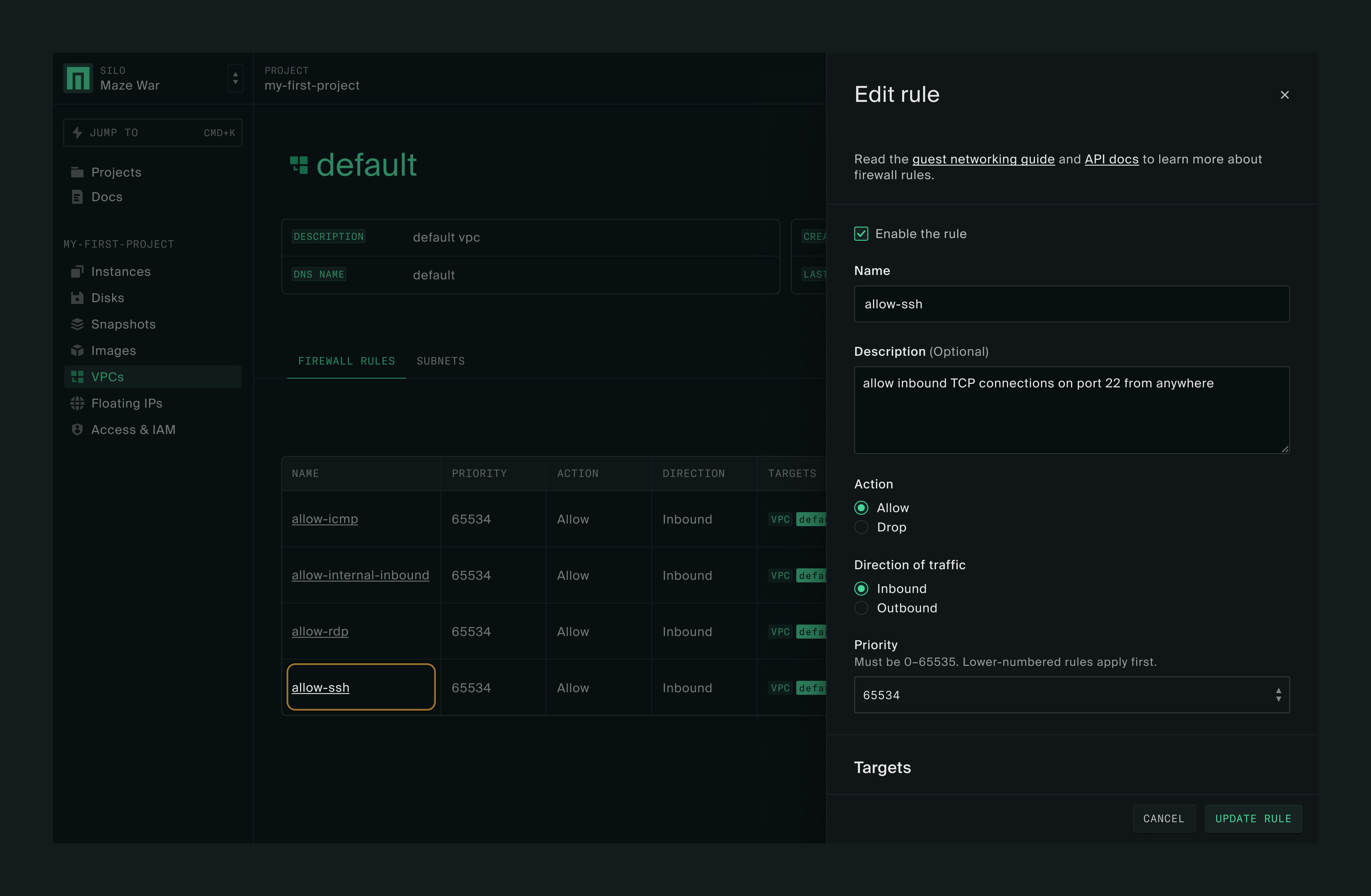Open the Maze War silo switcher
Viewport: 1371px width, 896px height.
tap(235, 78)
